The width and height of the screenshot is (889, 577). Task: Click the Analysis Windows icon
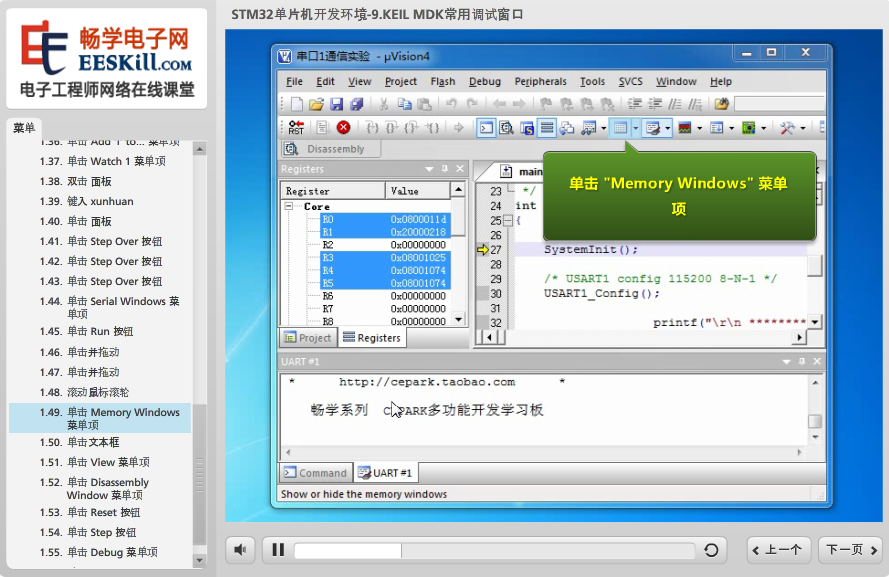click(x=685, y=128)
